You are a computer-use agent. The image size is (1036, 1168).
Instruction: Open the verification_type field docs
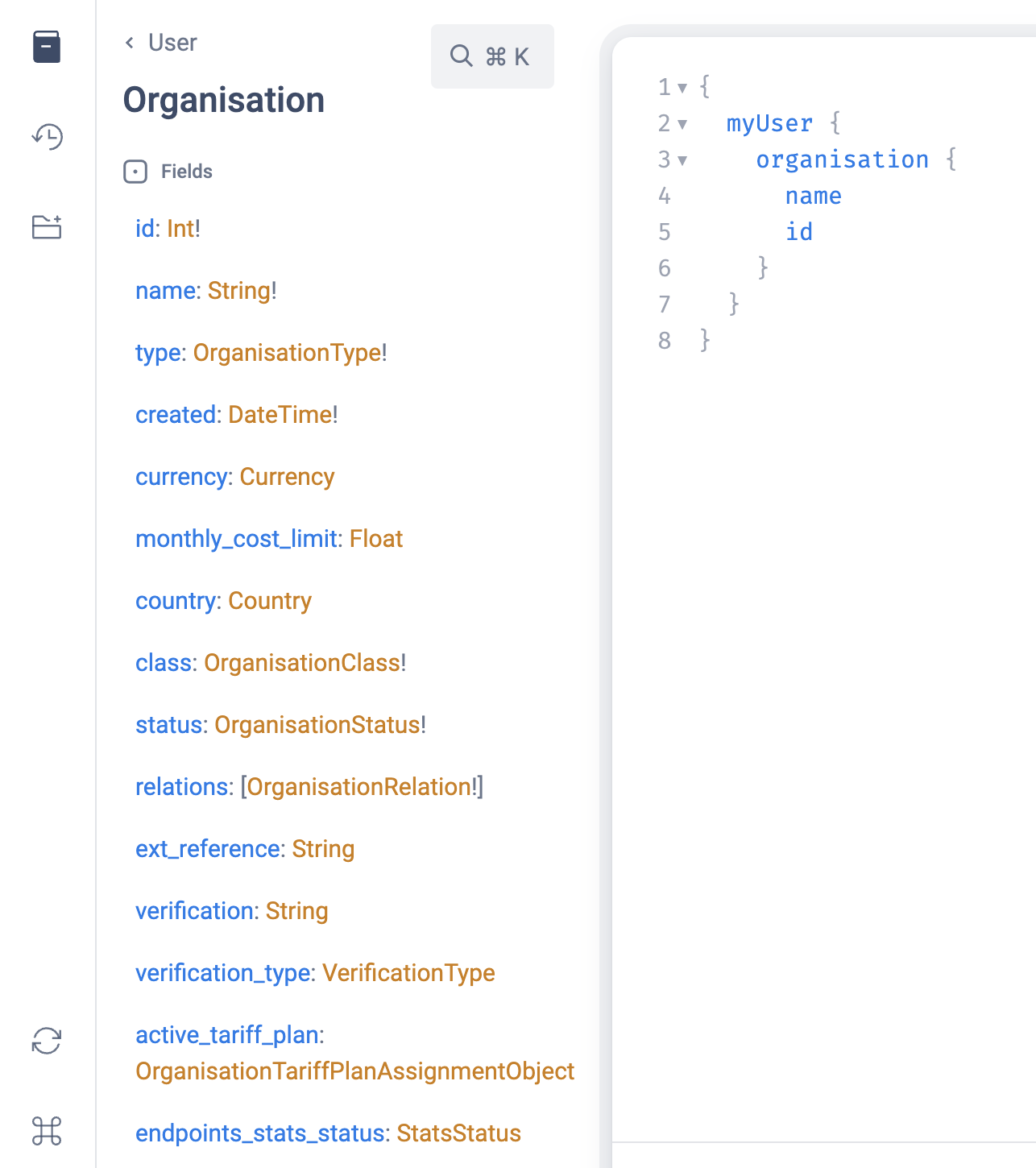(223, 973)
